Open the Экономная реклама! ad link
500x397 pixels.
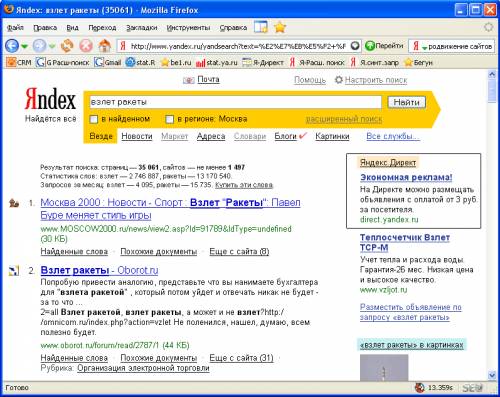tap(406, 177)
